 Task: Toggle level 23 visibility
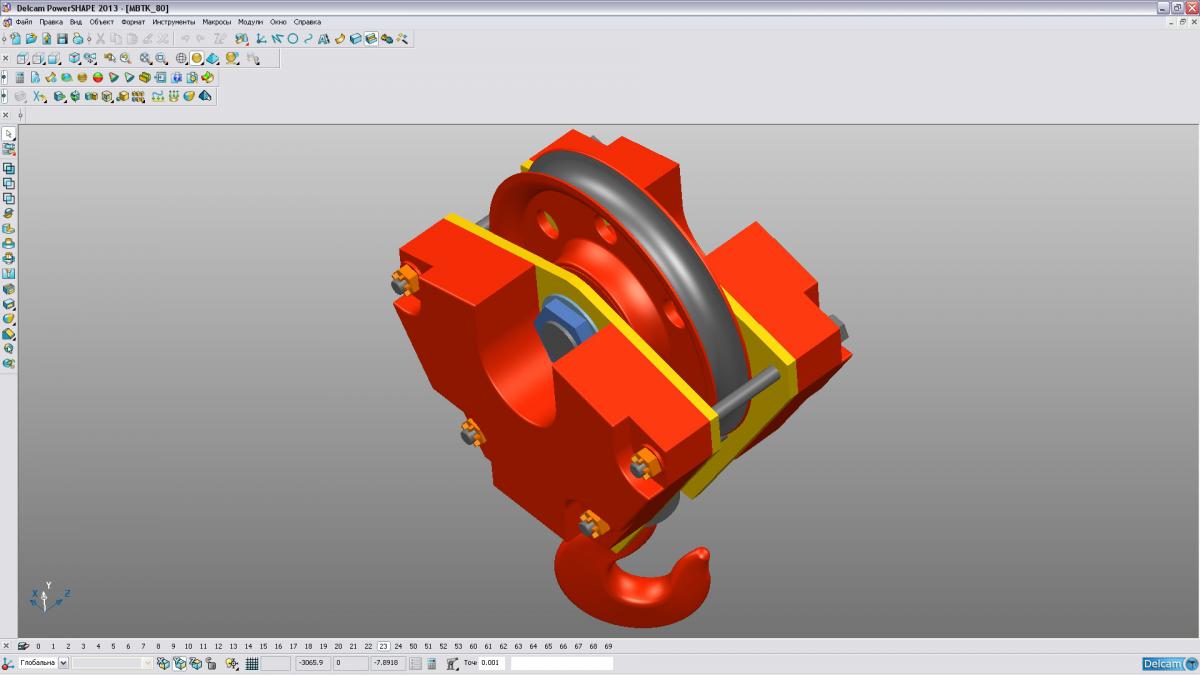click(x=383, y=646)
